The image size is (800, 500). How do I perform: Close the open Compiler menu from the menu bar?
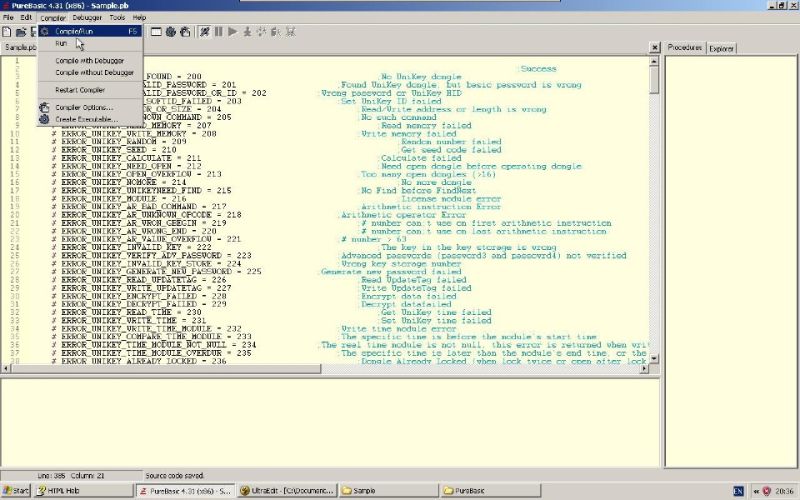[x=53, y=17]
